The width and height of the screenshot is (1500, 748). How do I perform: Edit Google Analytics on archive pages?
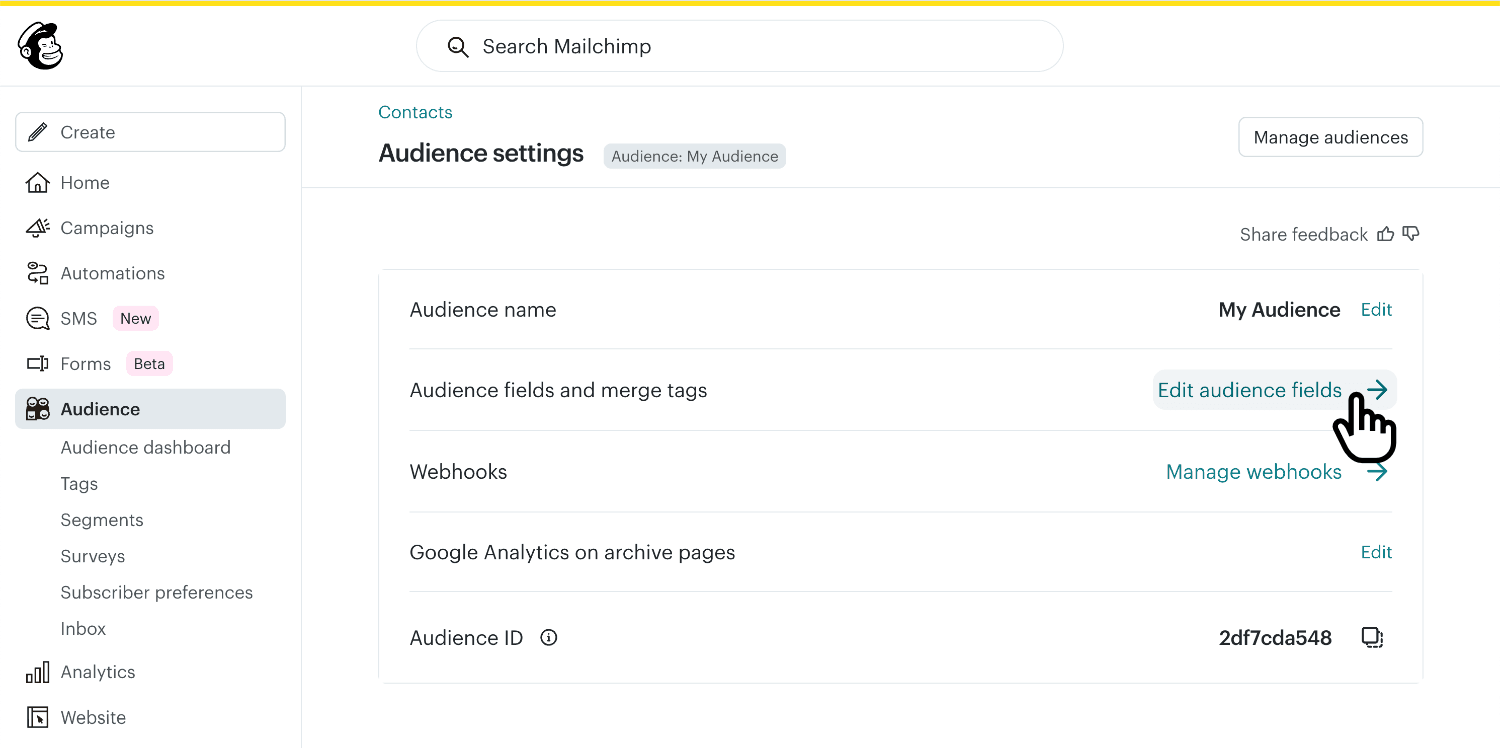pyautogui.click(x=1376, y=552)
